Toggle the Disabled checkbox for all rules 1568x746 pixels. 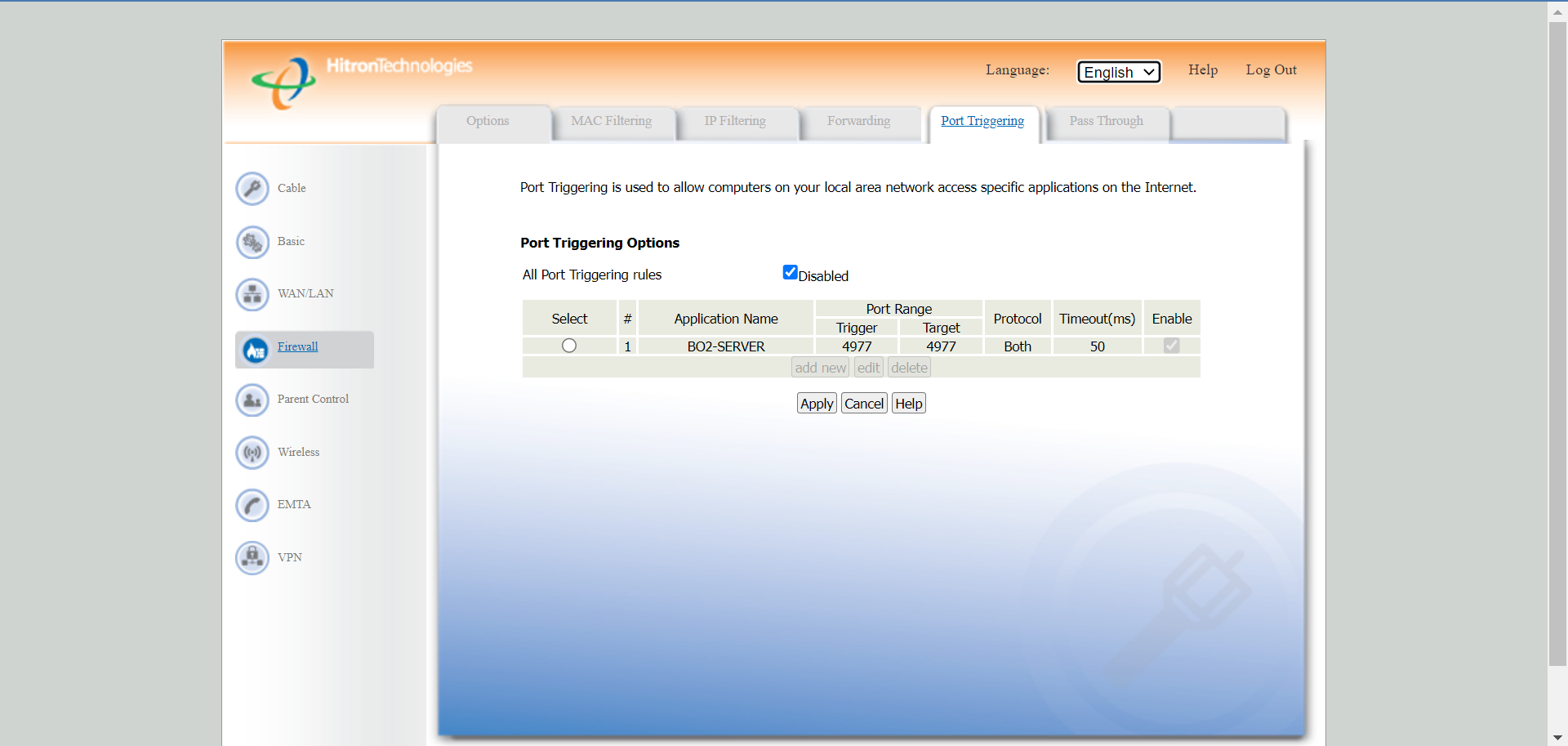pos(790,272)
